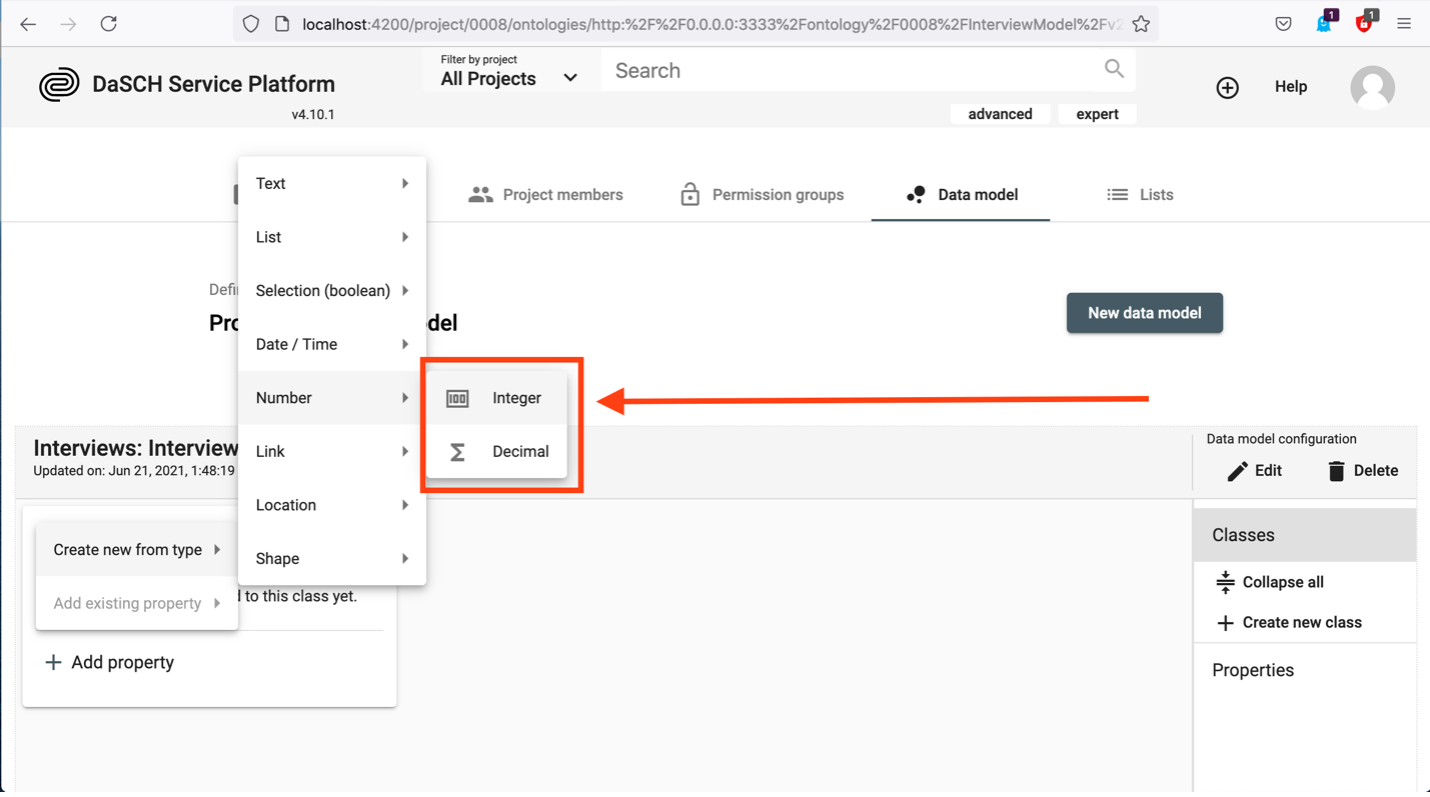Expand the Text submenu
1430x797 pixels.
pyautogui.click(x=331, y=184)
